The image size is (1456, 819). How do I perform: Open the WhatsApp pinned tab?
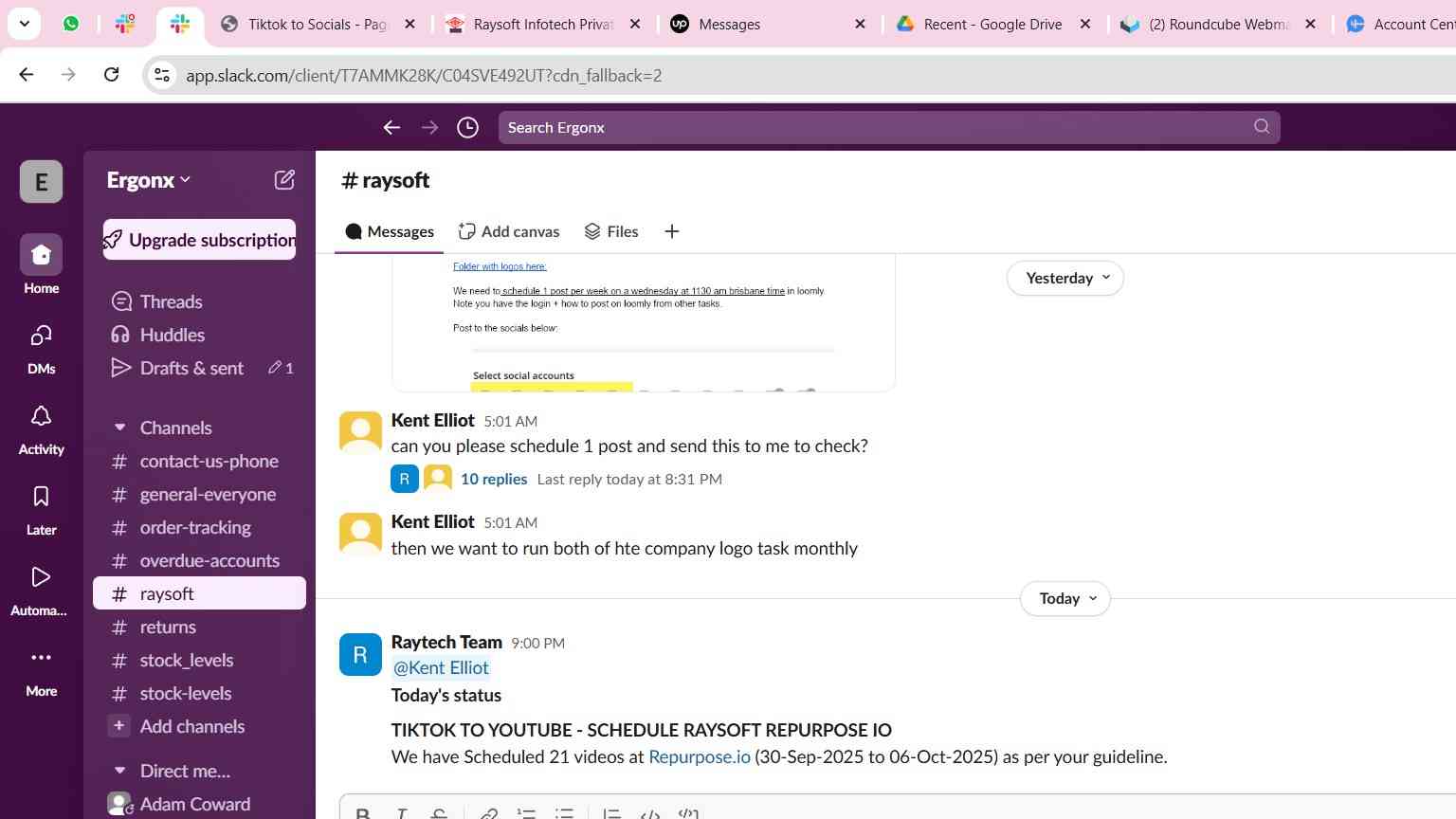tap(71, 24)
